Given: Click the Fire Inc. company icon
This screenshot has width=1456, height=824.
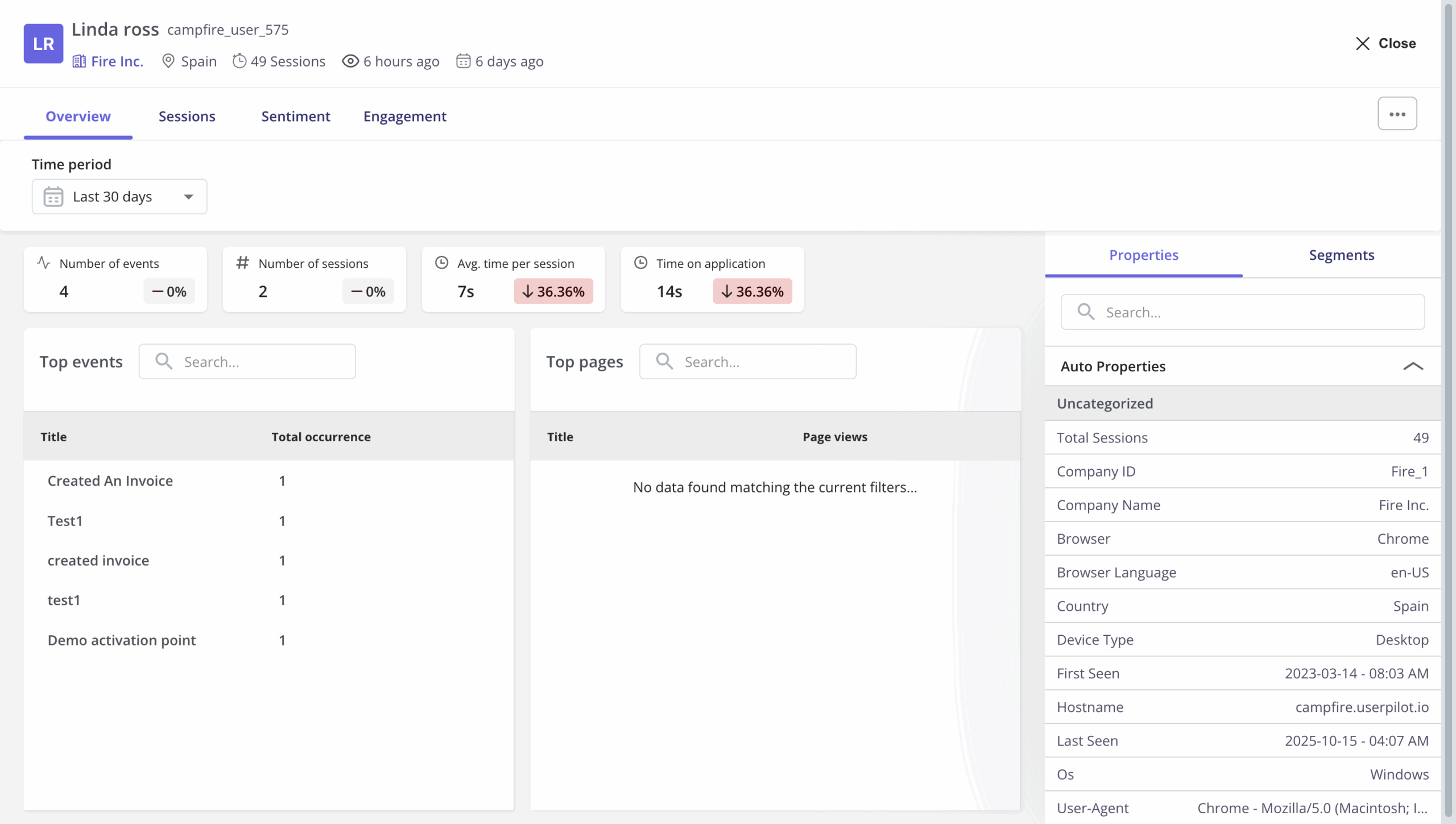Looking at the screenshot, I should [x=79, y=61].
